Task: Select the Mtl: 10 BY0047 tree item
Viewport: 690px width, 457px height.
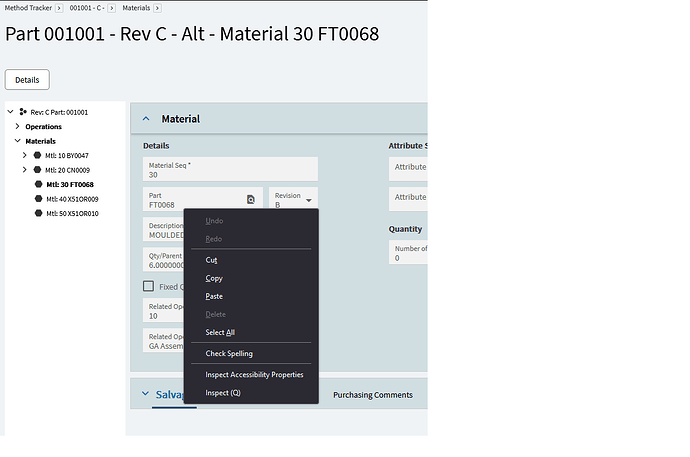Action: [67, 155]
